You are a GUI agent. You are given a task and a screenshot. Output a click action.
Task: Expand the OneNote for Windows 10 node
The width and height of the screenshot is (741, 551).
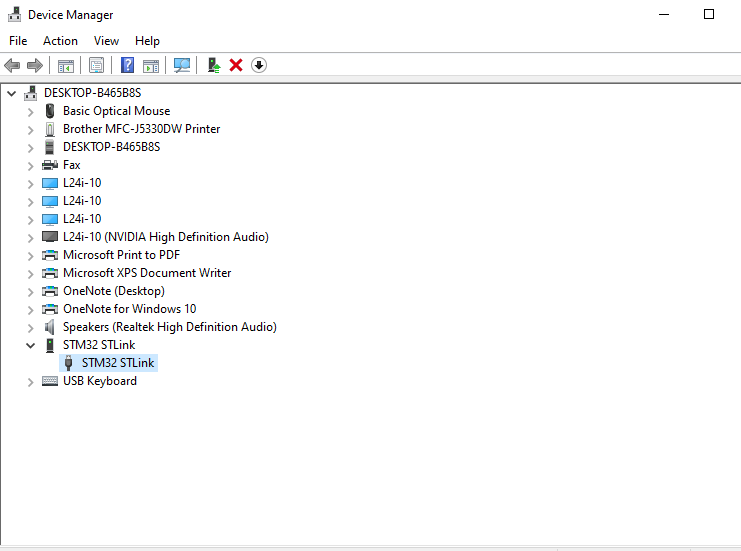tap(31, 310)
